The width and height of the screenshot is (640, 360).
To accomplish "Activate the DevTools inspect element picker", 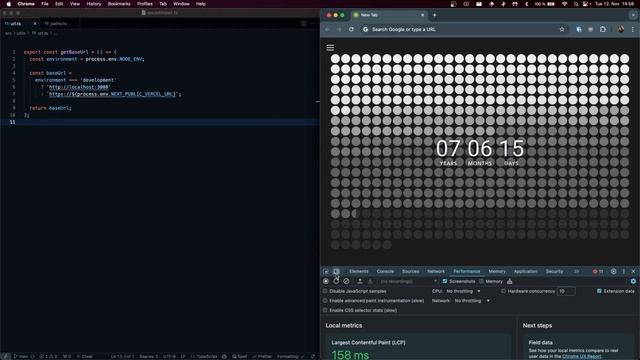I will (x=326, y=271).
